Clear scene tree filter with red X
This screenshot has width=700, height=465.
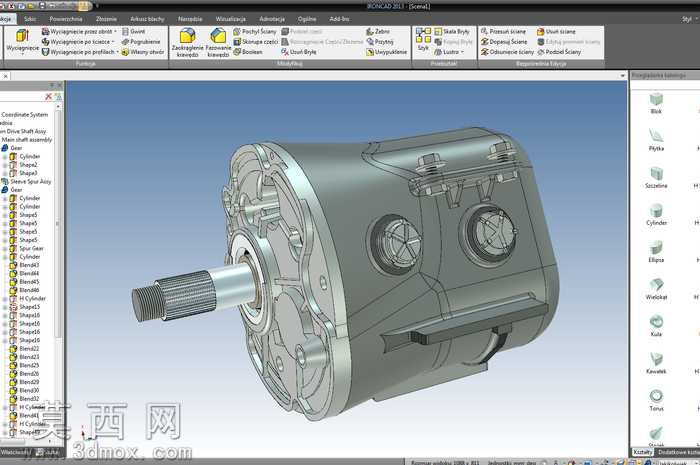coord(48,96)
